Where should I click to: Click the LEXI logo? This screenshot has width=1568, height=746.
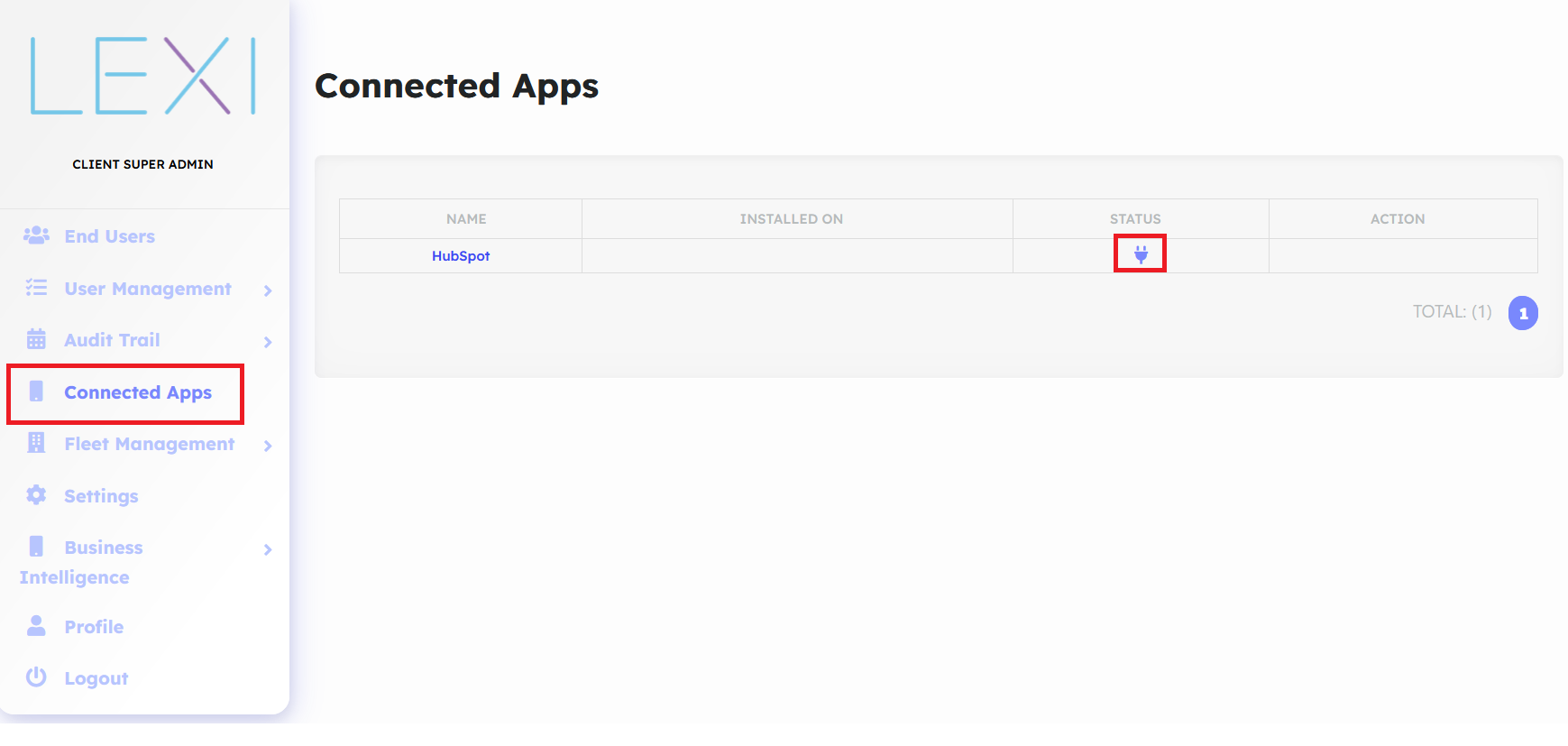pos(143,76)
